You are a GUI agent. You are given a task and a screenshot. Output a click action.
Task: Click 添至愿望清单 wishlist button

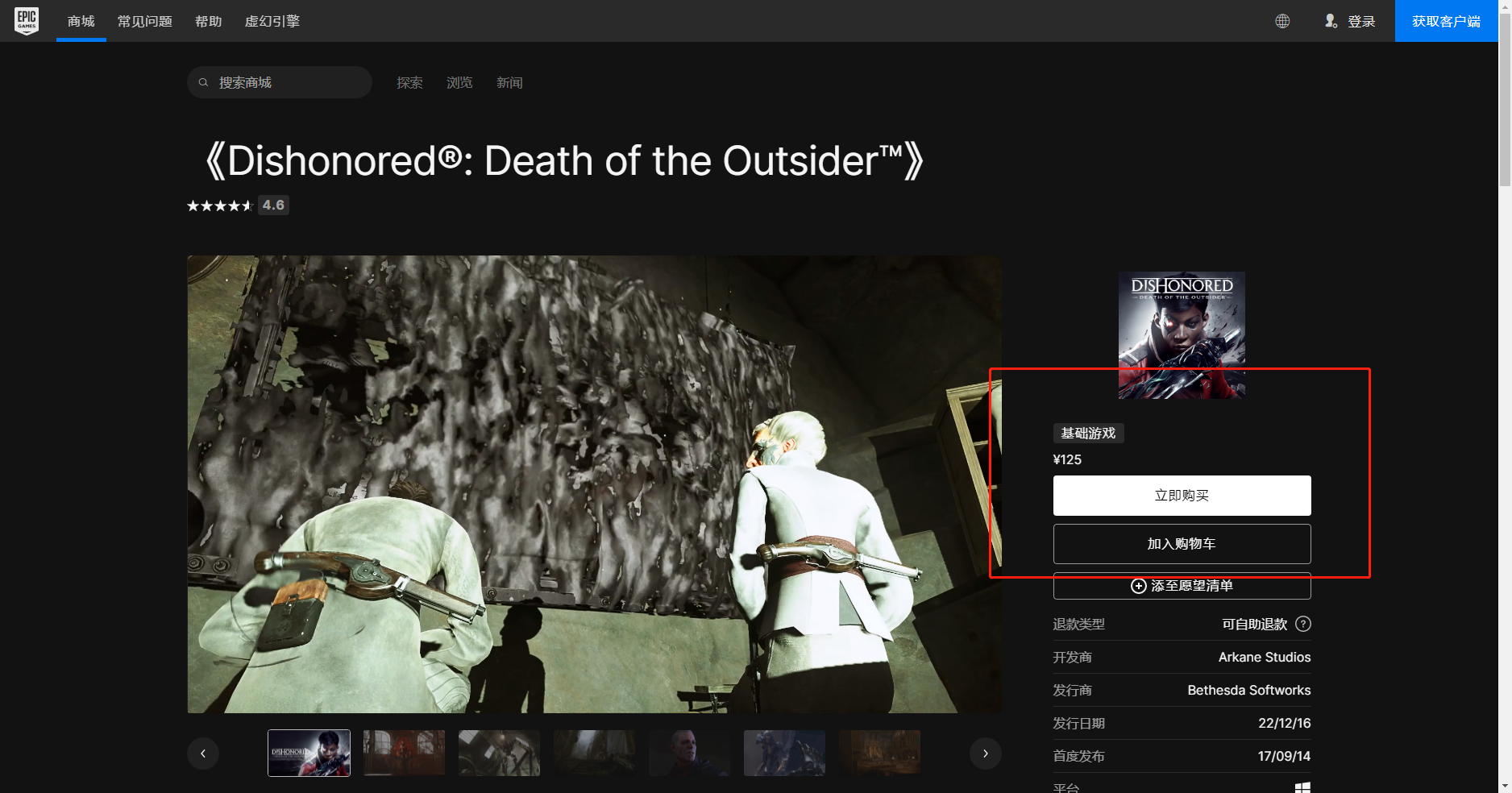1182,586
